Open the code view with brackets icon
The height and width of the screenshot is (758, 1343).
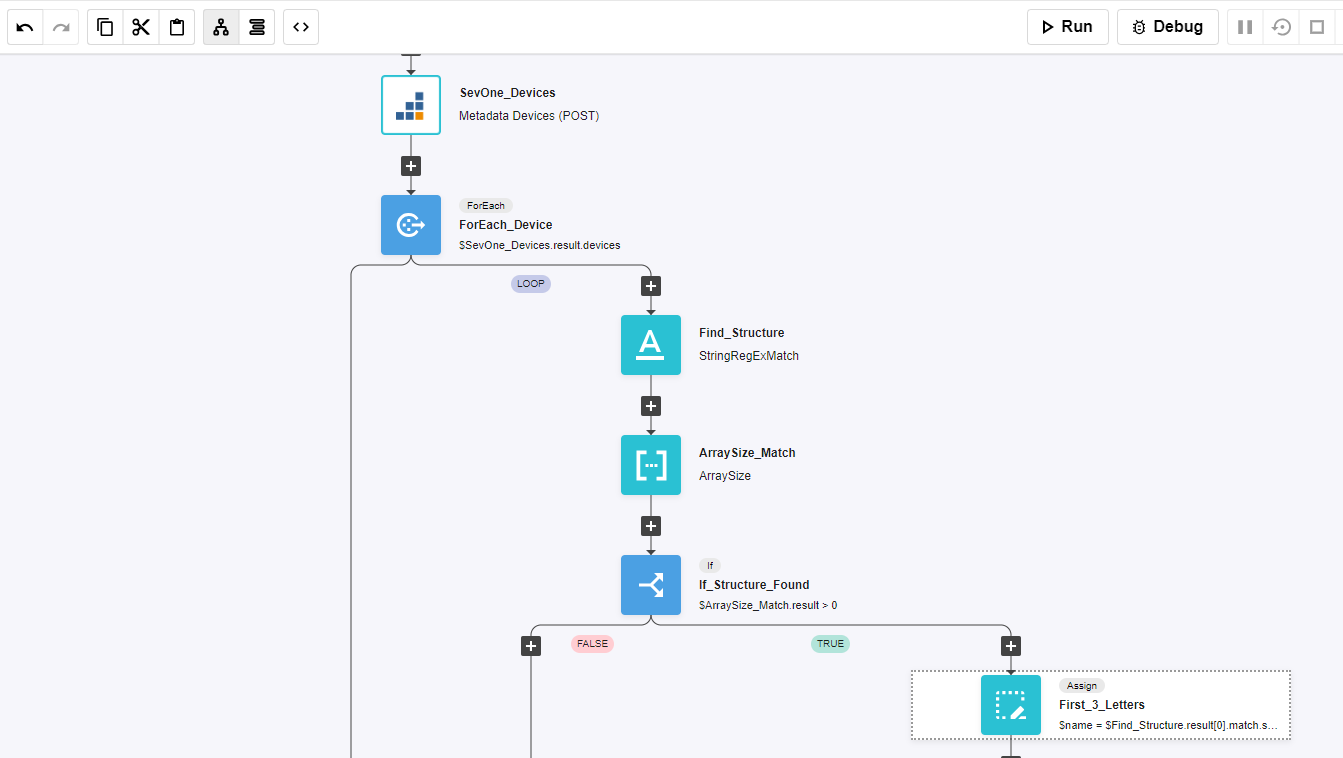coord(301,27)
